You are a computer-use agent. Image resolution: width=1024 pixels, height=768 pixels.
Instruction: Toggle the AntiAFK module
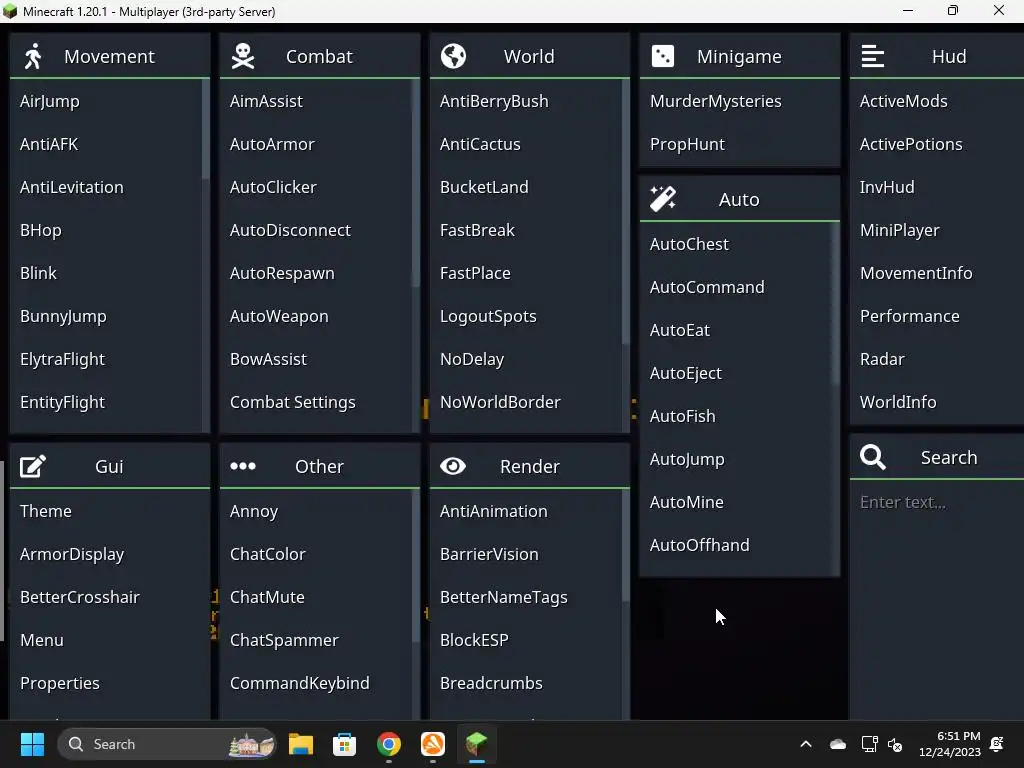106,144
